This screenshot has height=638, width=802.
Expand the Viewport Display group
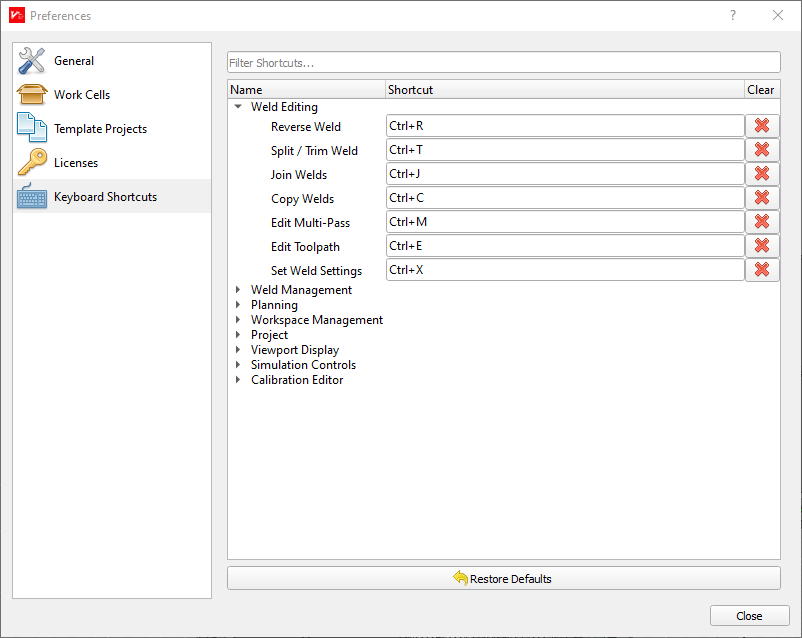(238, 350)
